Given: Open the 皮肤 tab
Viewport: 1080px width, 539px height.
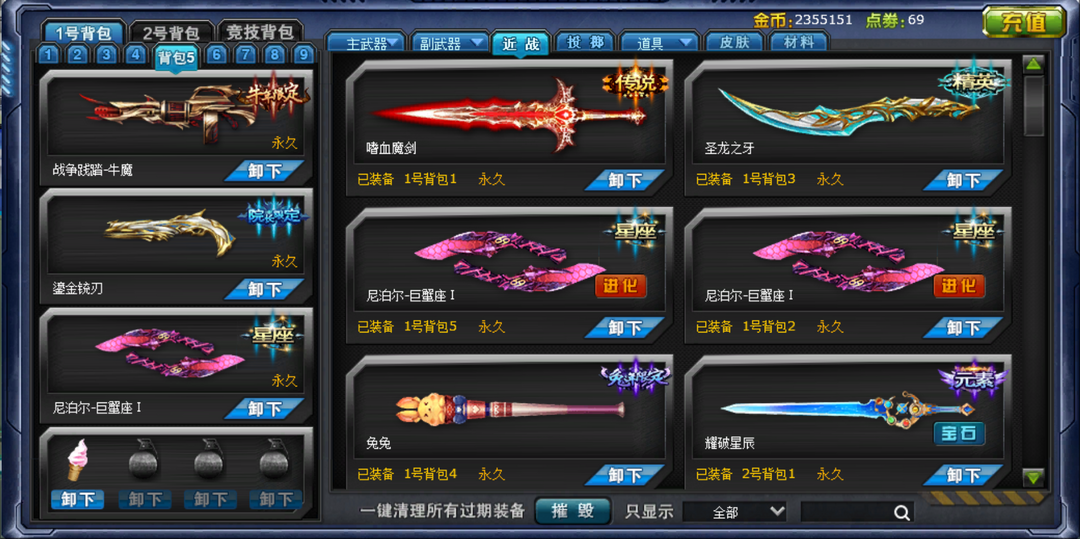Looking at the screenshot, I should [734, 43].
